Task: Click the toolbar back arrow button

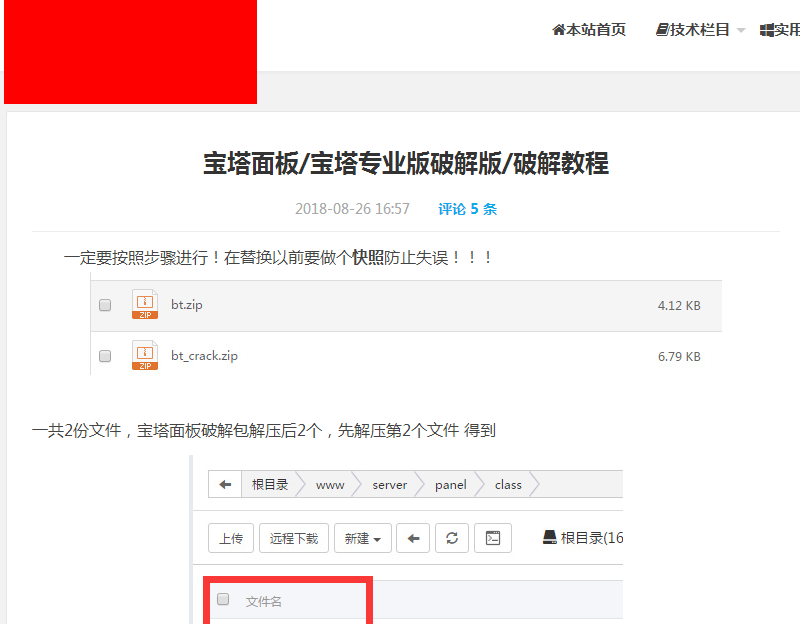Action: point(413,538)
